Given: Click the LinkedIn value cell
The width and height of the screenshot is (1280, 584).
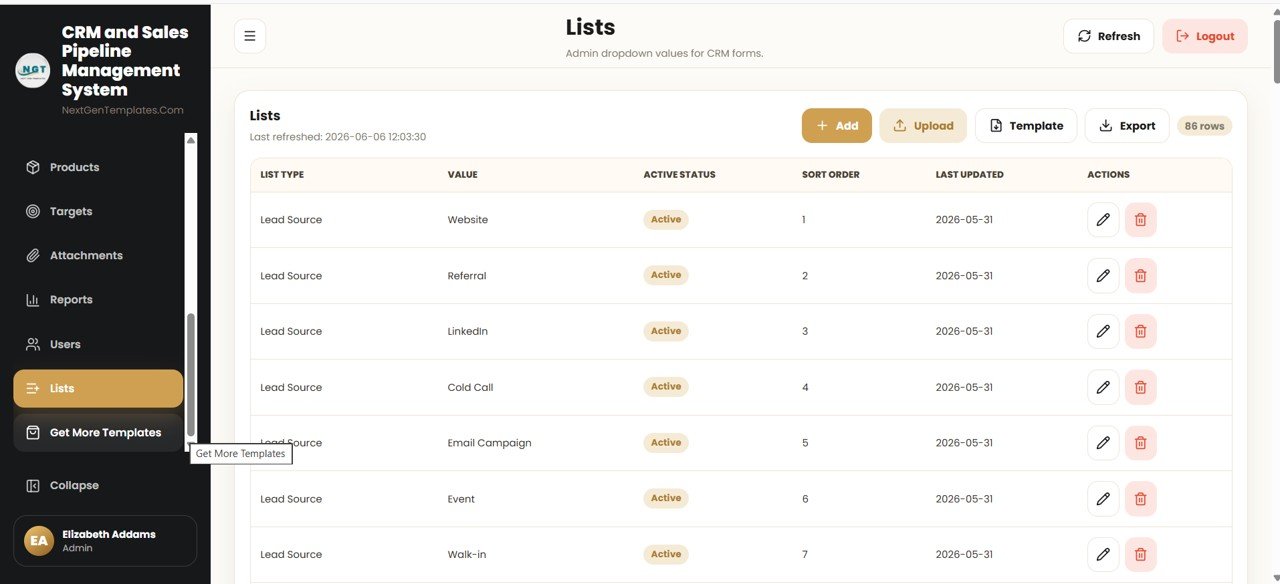Looking at the screenshot, I should point(467,331).
